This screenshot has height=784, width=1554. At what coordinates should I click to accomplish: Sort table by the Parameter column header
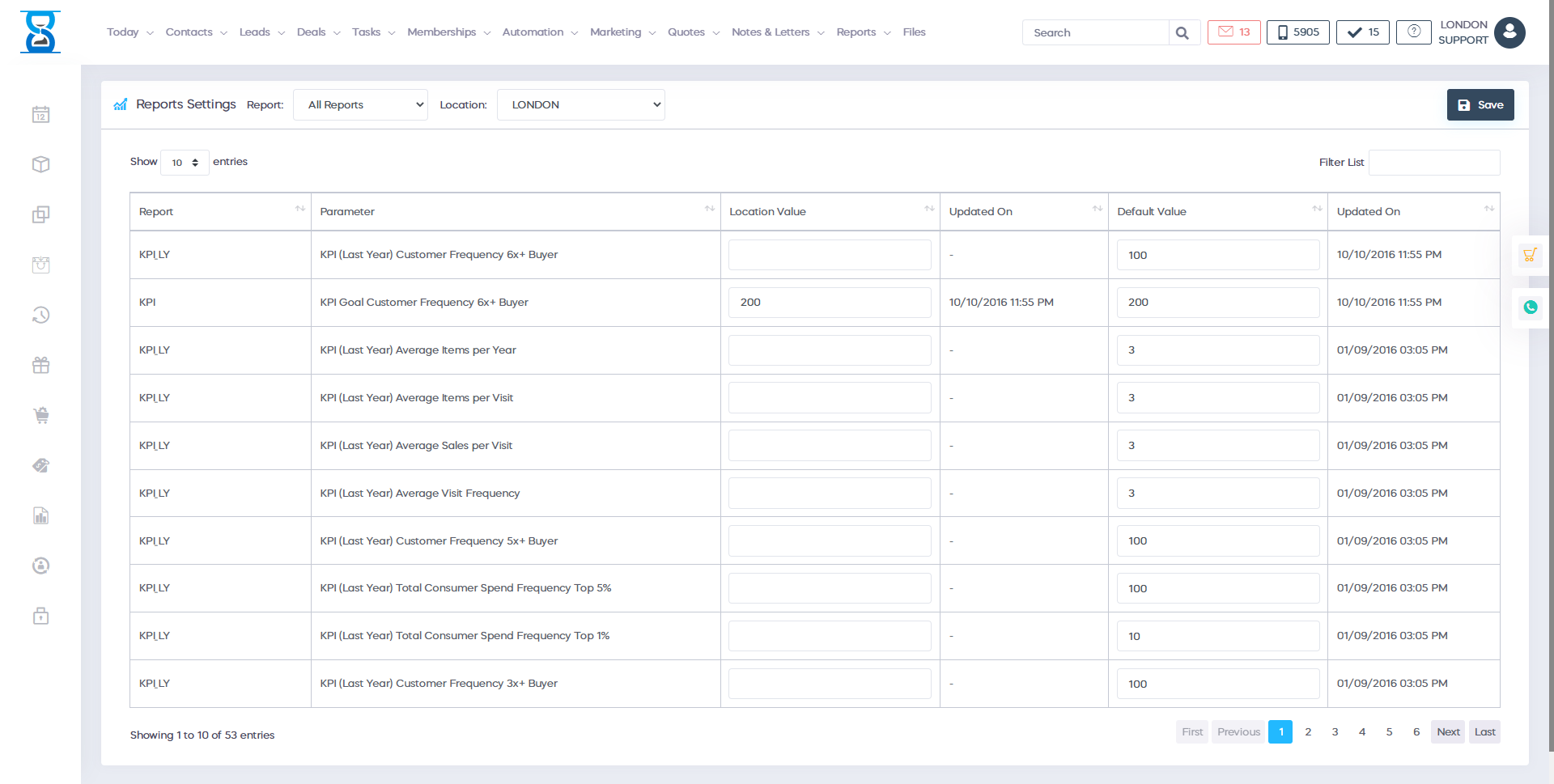point(515,212)
